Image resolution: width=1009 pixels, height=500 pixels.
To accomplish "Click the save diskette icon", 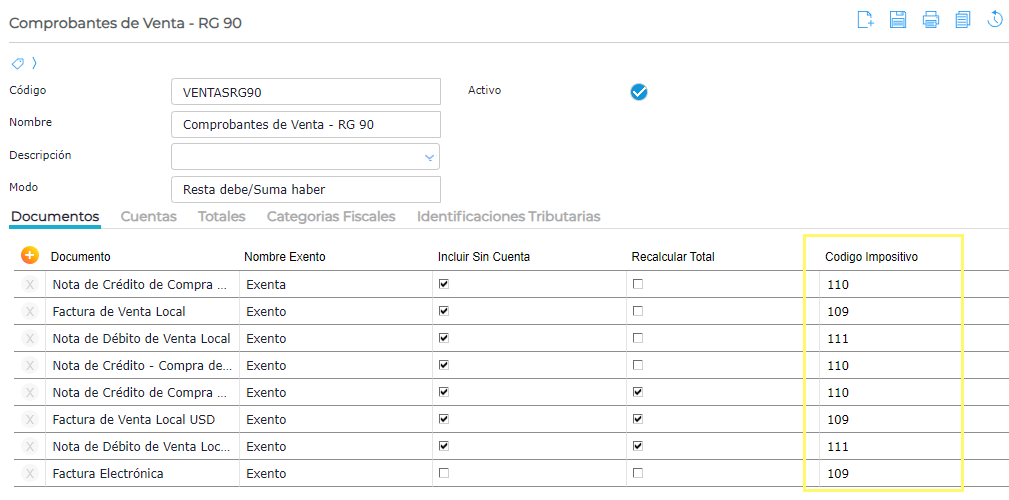I will click(x=898, y=20).
